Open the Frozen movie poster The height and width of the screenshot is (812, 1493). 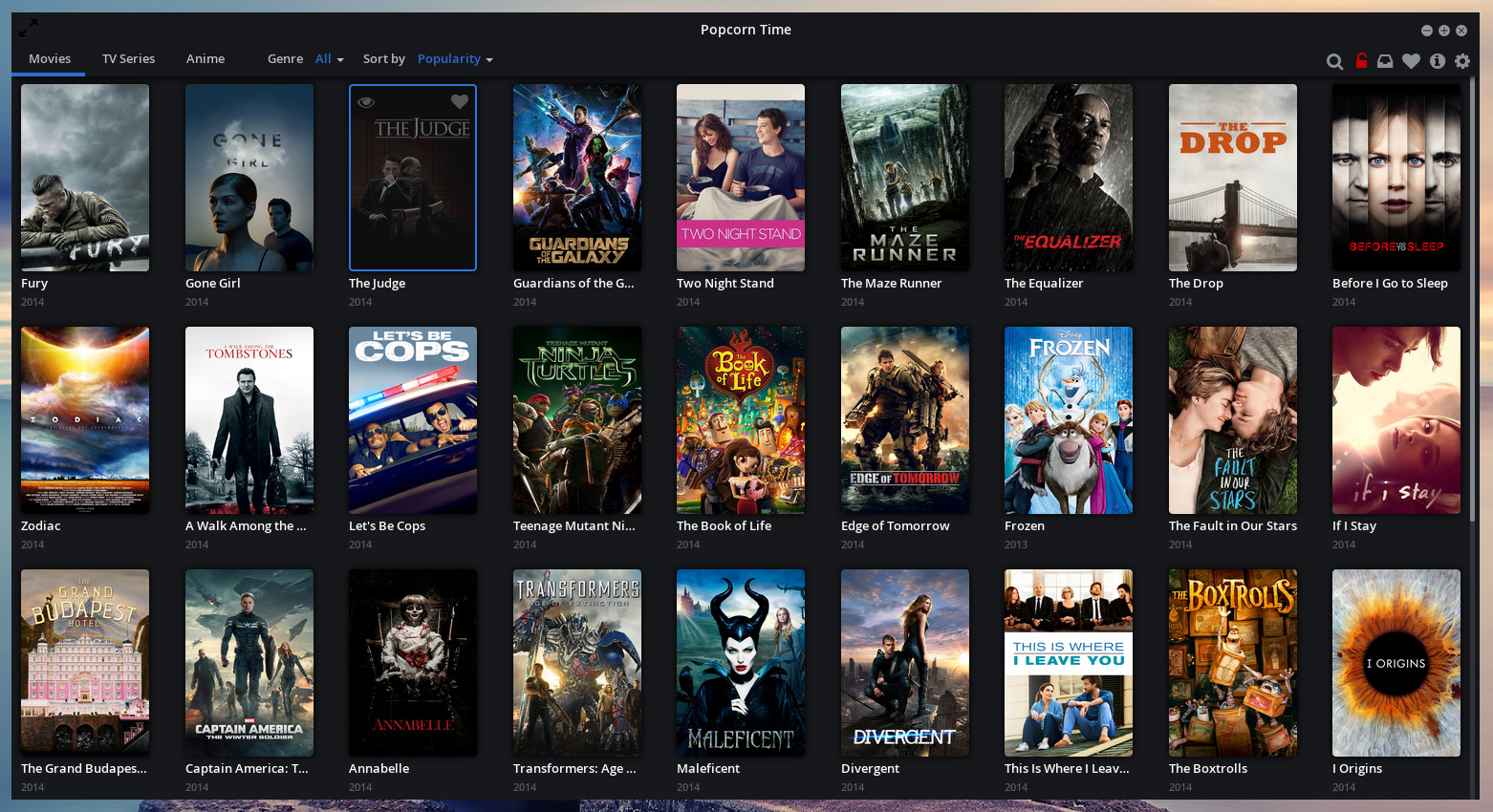click(1068, 420)
